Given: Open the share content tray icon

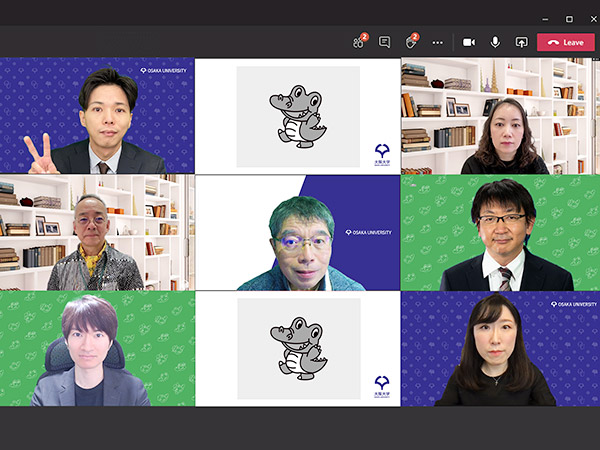Looking at the screenshot, I should coord(521,42).
